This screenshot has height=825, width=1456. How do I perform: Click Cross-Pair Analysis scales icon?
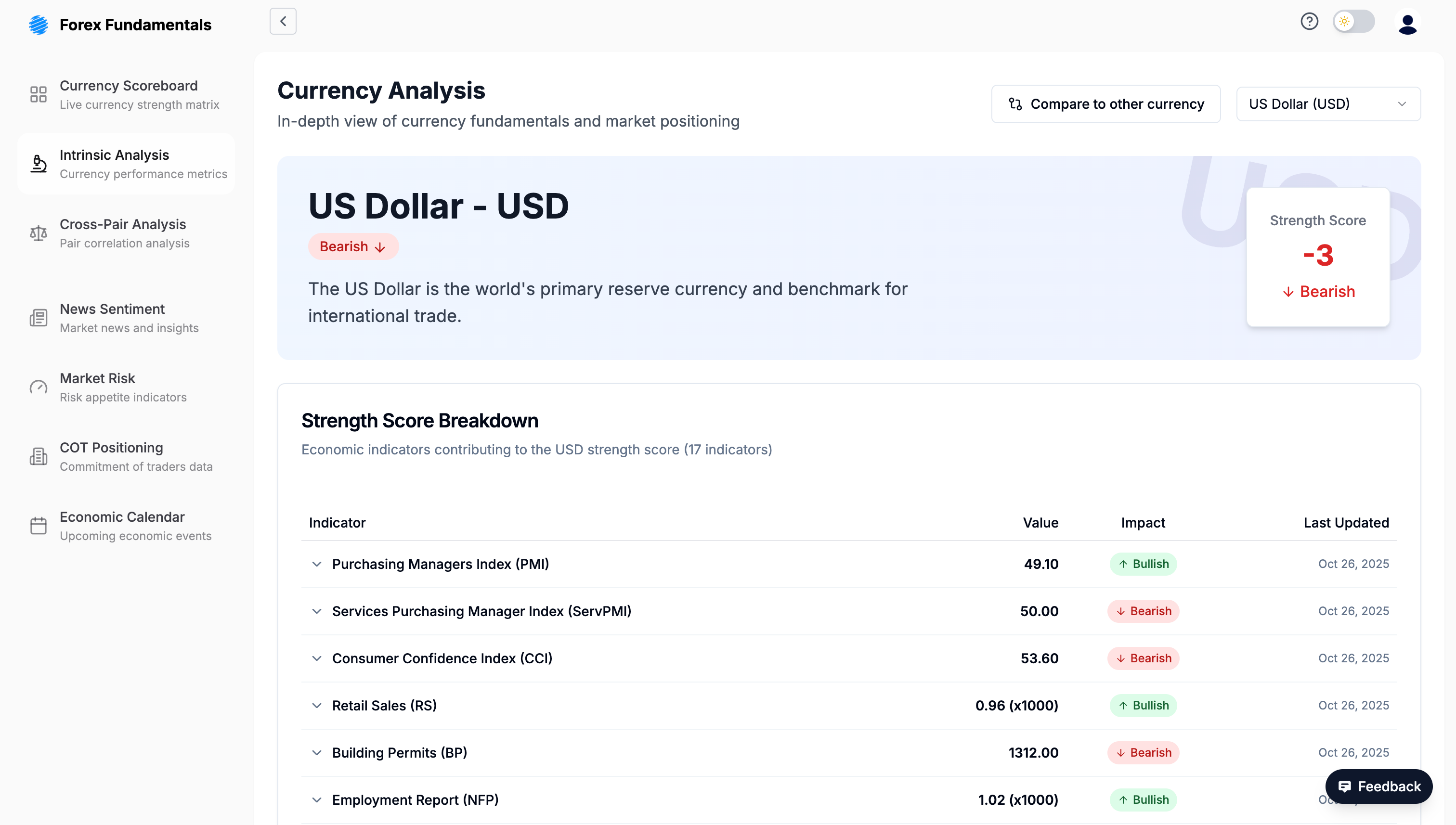[39, 233]
